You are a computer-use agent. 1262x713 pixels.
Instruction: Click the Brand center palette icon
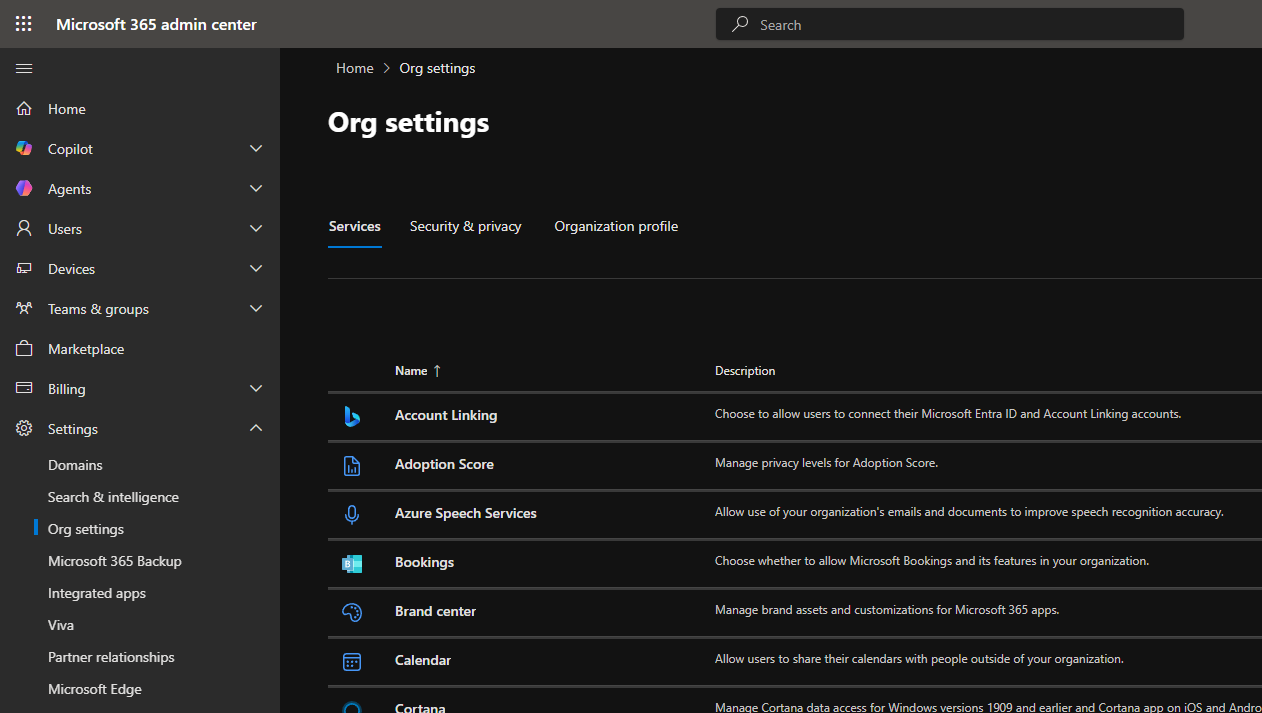pyautogui.click(x=352, y=612)
